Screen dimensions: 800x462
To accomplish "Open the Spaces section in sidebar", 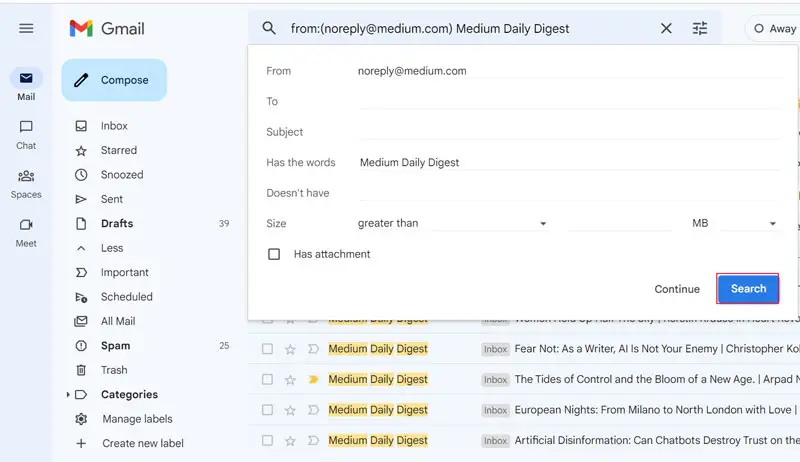I will tap(26, 183).
